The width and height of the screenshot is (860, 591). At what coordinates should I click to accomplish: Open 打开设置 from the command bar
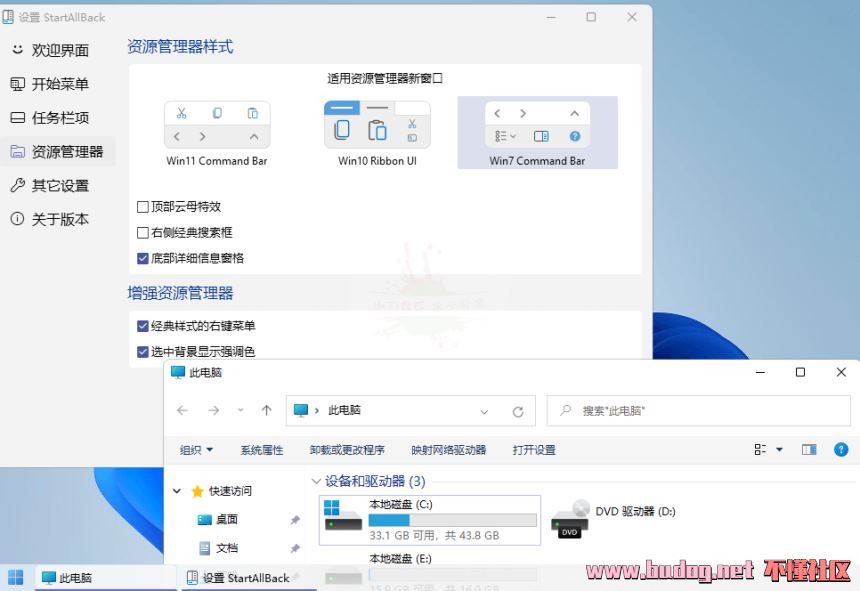[534, 450]
